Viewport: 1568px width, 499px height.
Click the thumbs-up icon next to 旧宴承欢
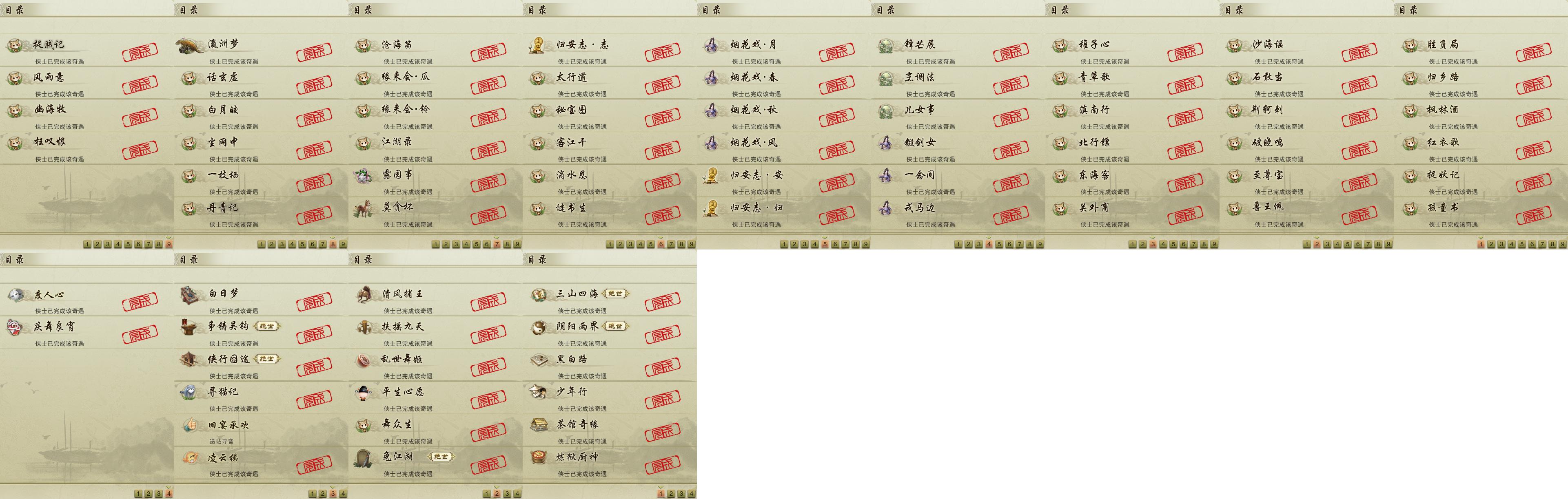(x=190, y=425)
